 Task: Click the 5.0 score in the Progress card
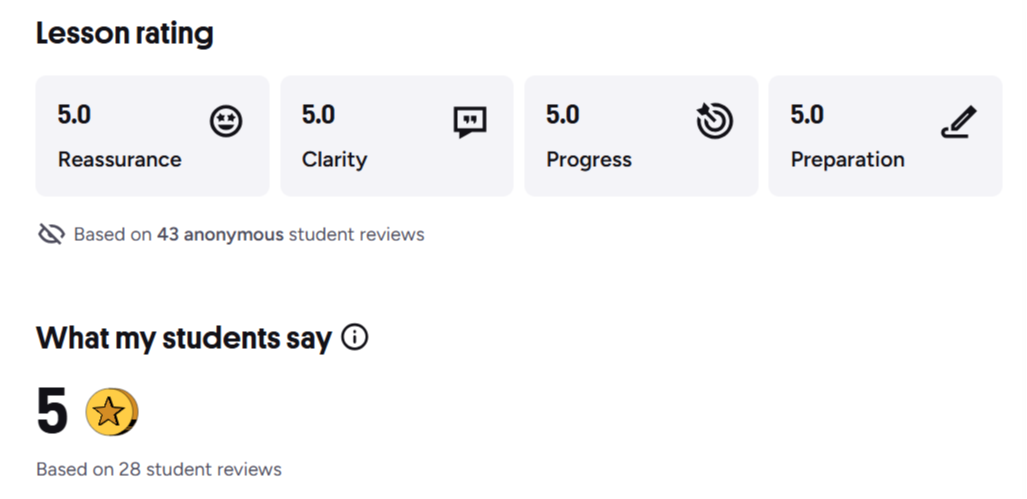(x=562, y=115)
